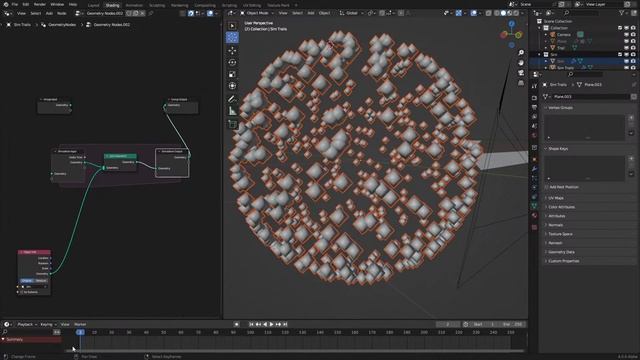Select Relative button in Object Info node
640x360 pixels.
point(41,281)
